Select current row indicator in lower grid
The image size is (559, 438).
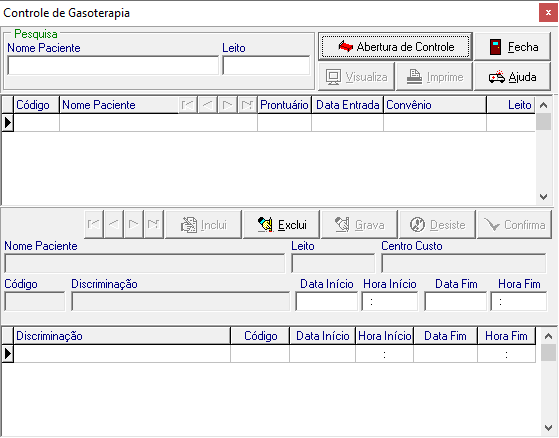[8, 354]
